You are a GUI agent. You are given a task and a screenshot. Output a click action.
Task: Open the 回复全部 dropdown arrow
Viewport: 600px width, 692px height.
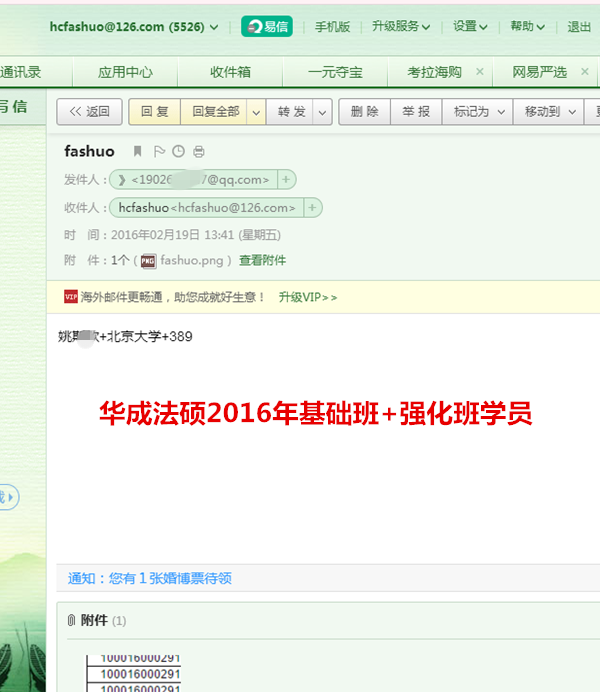point(256,112)
